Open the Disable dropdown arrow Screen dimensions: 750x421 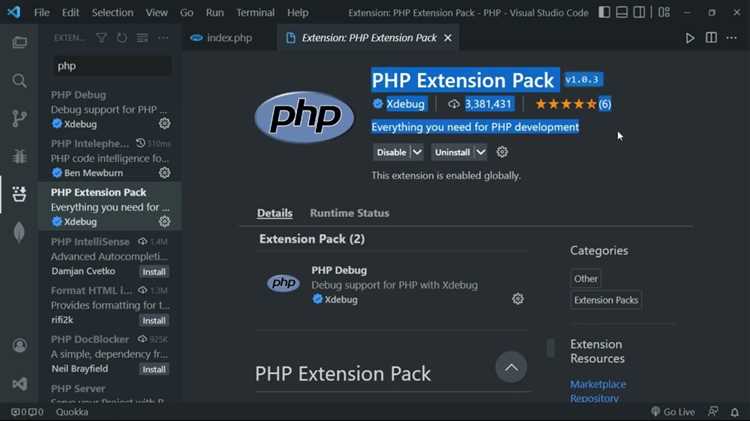click(417, 152)
